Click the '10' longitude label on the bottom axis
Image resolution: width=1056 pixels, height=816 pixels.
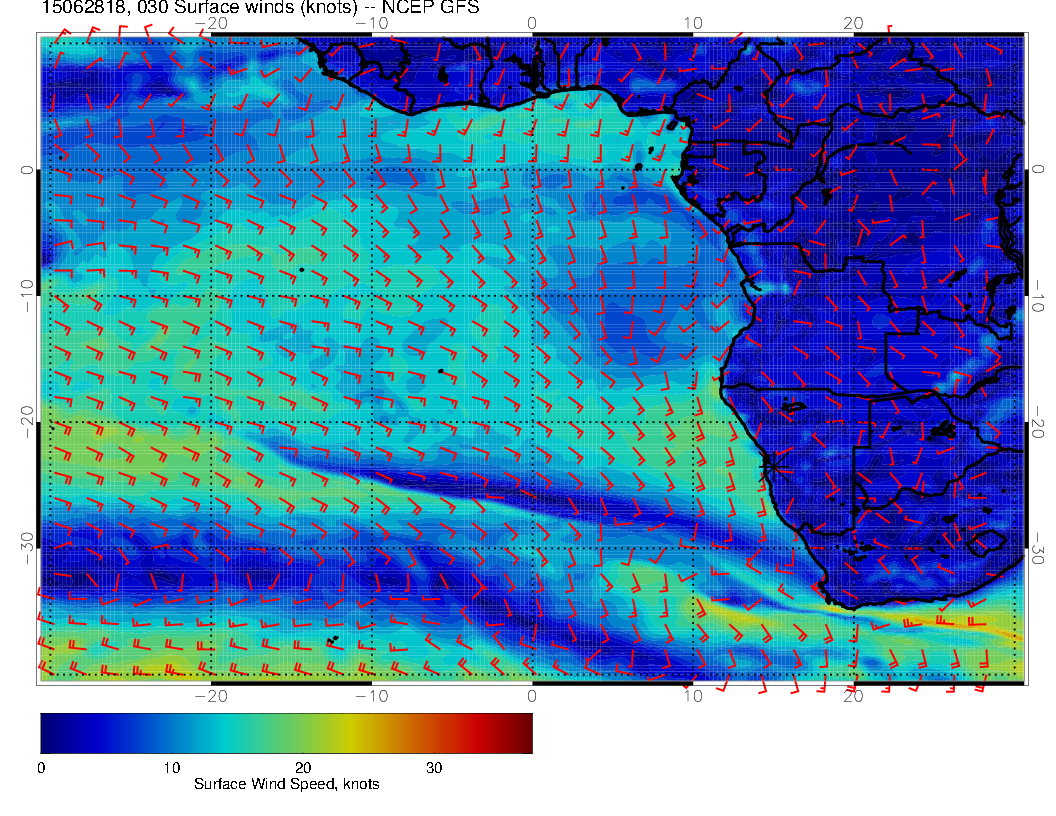[x=692, y=695]
